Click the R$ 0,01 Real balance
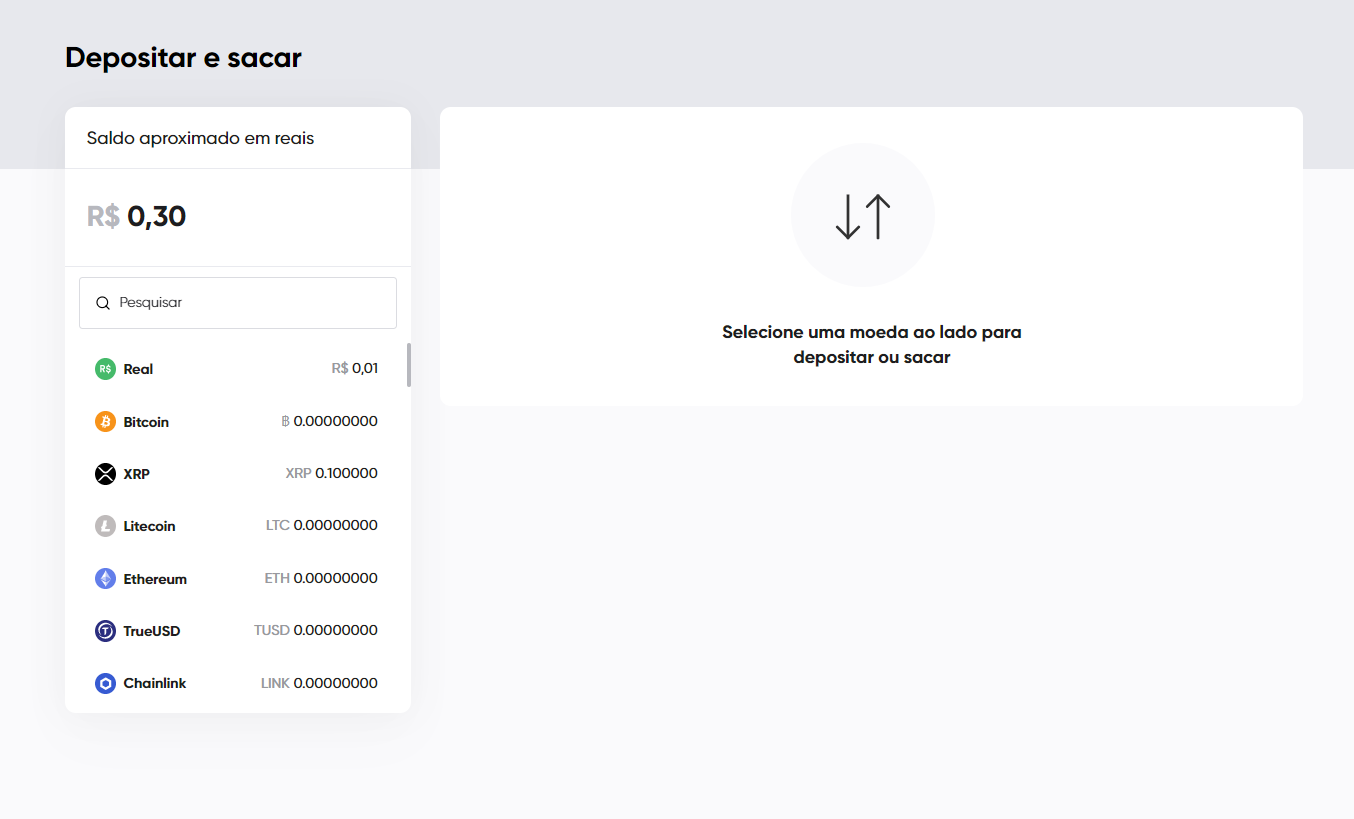The image size is (1354, 819). [x=355, y=368]
